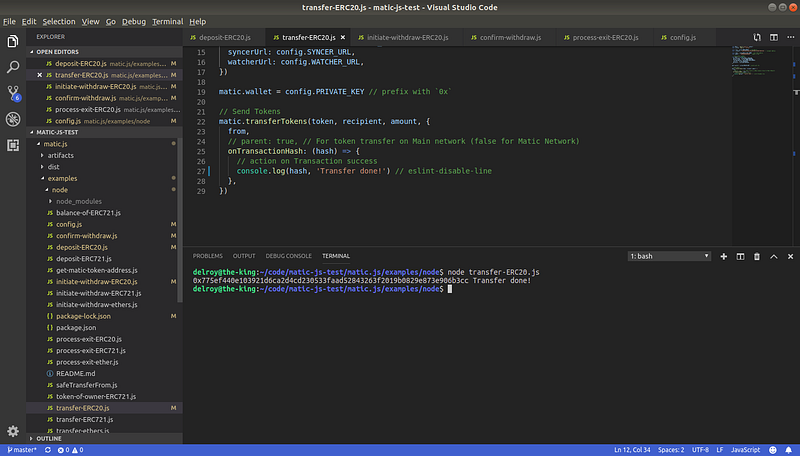The image size is (800, 456).
Task: Open the Extensions view icon
Action: (13, 145)
